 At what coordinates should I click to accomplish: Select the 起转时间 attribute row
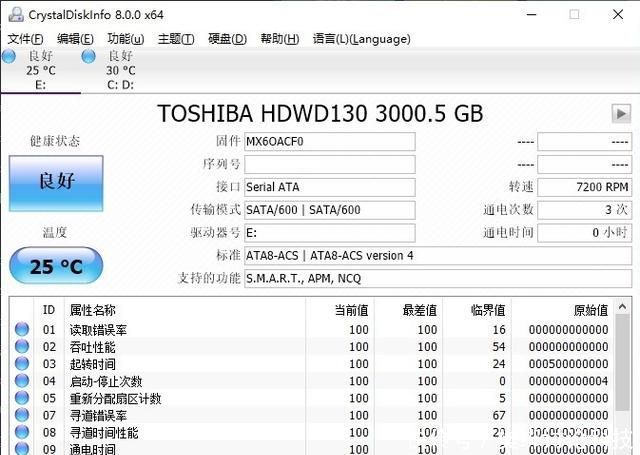click(x=312, y=364)
